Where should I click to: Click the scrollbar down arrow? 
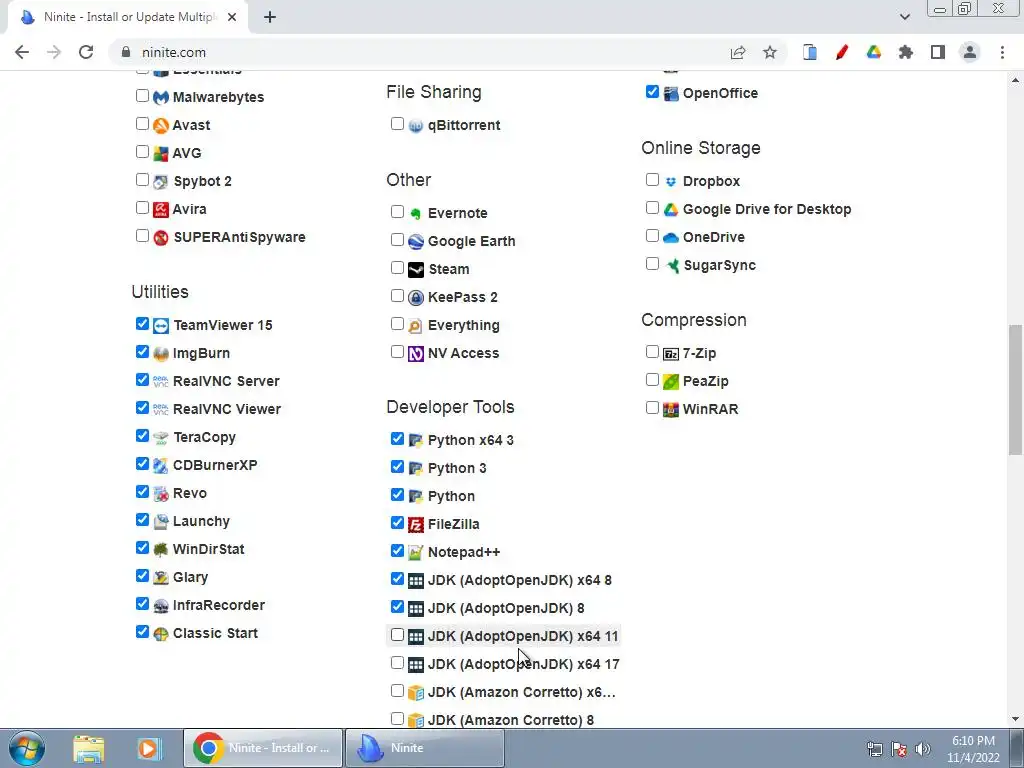(1015, 719)
